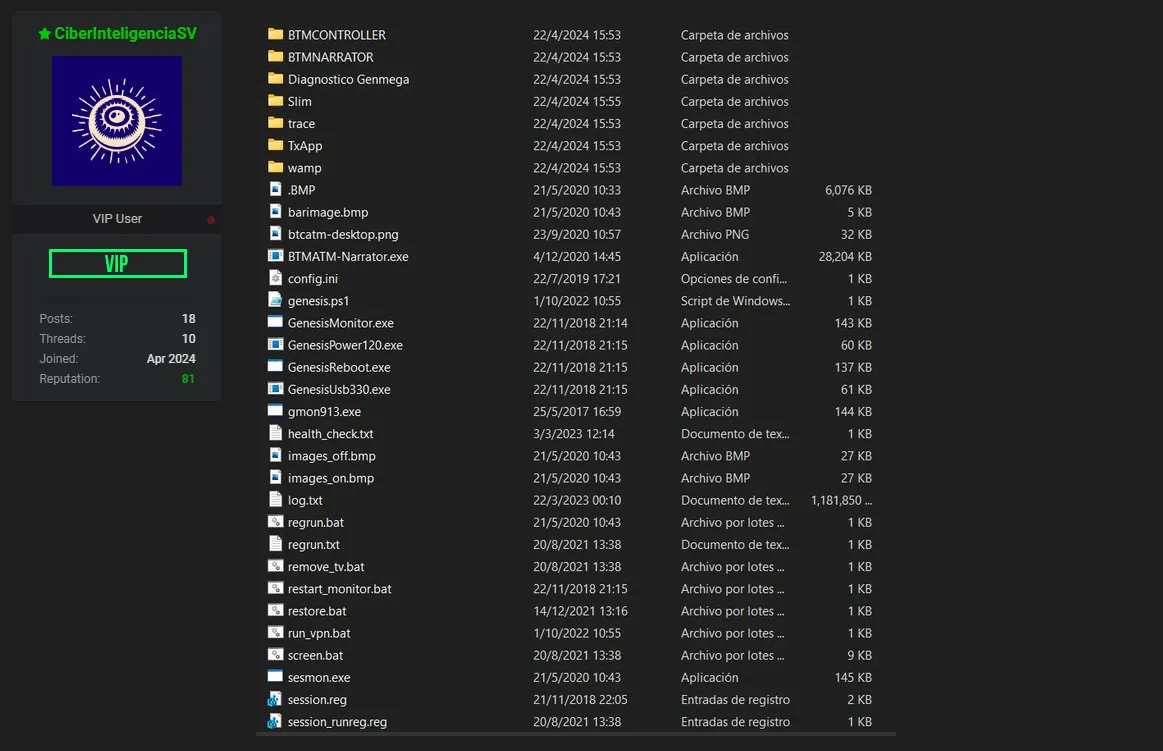Select the PowerShell script icon for genesis.ps1
Image resolution: width=1163 pixels, height=751 pixels.
pyautogui.click(x=276, y=300)
